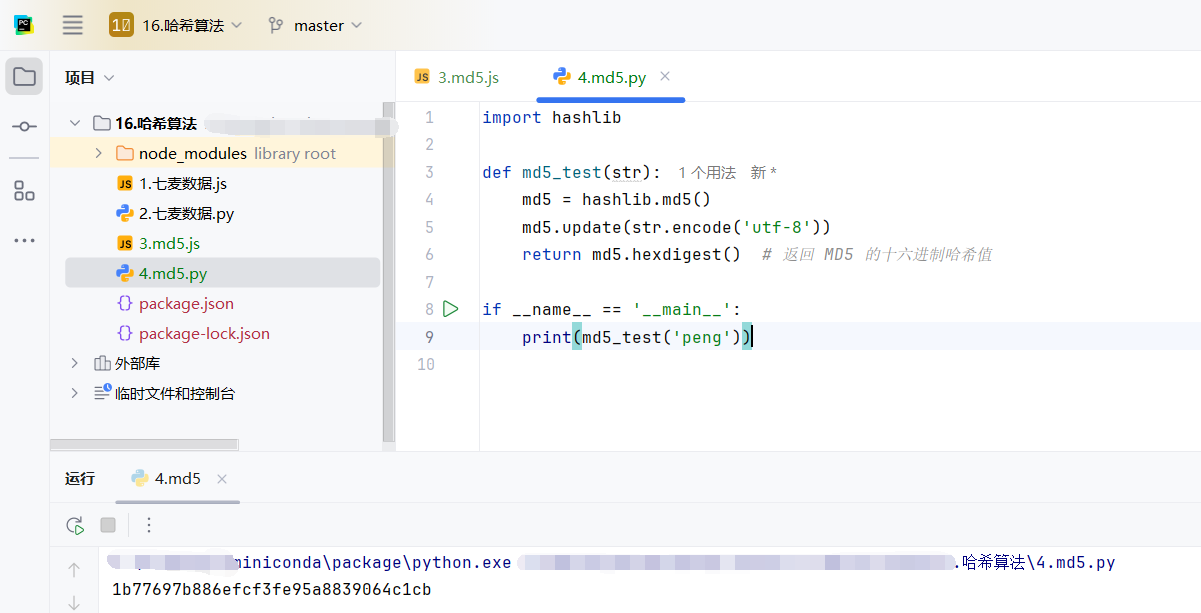1201x613 pixels.
Task: Open the Commit tool window
Action: (x=24, y=126)
